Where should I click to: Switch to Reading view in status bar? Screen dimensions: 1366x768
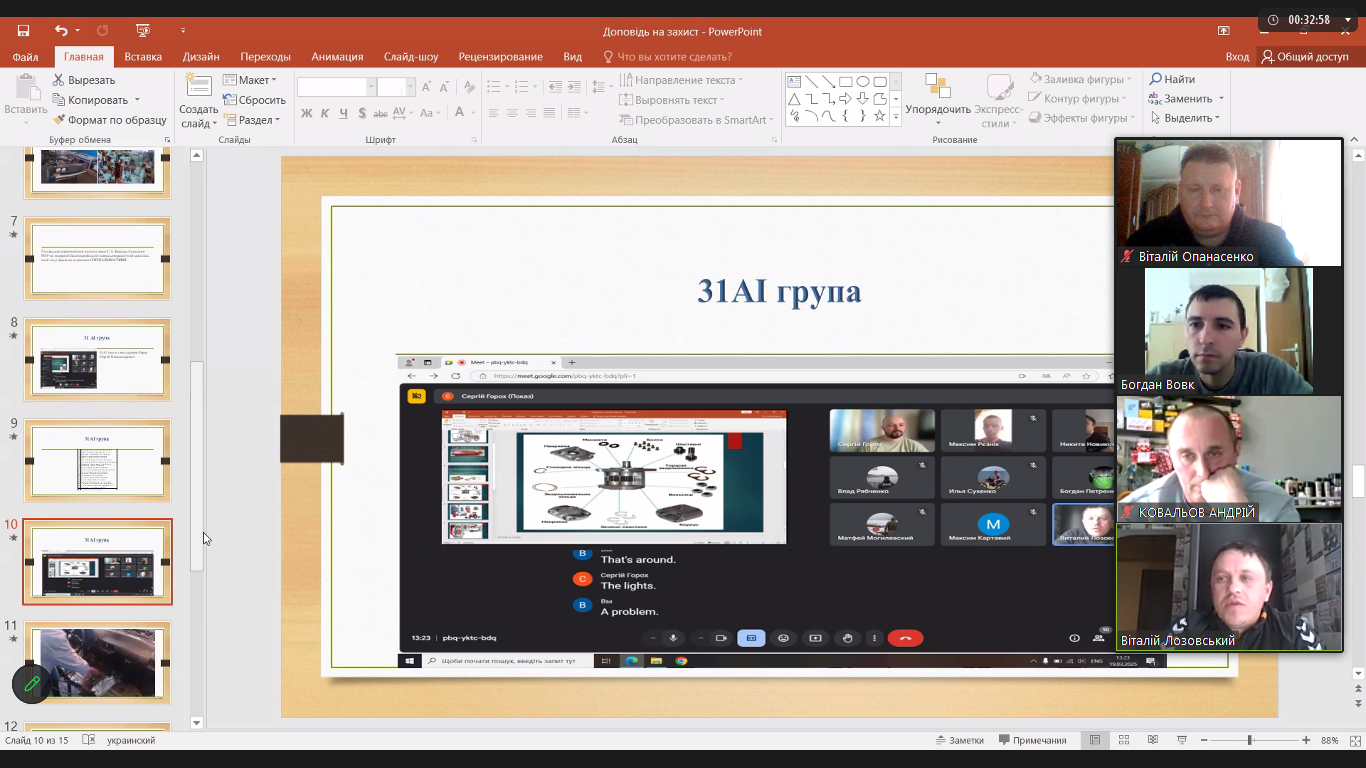tap(1153, 740)
